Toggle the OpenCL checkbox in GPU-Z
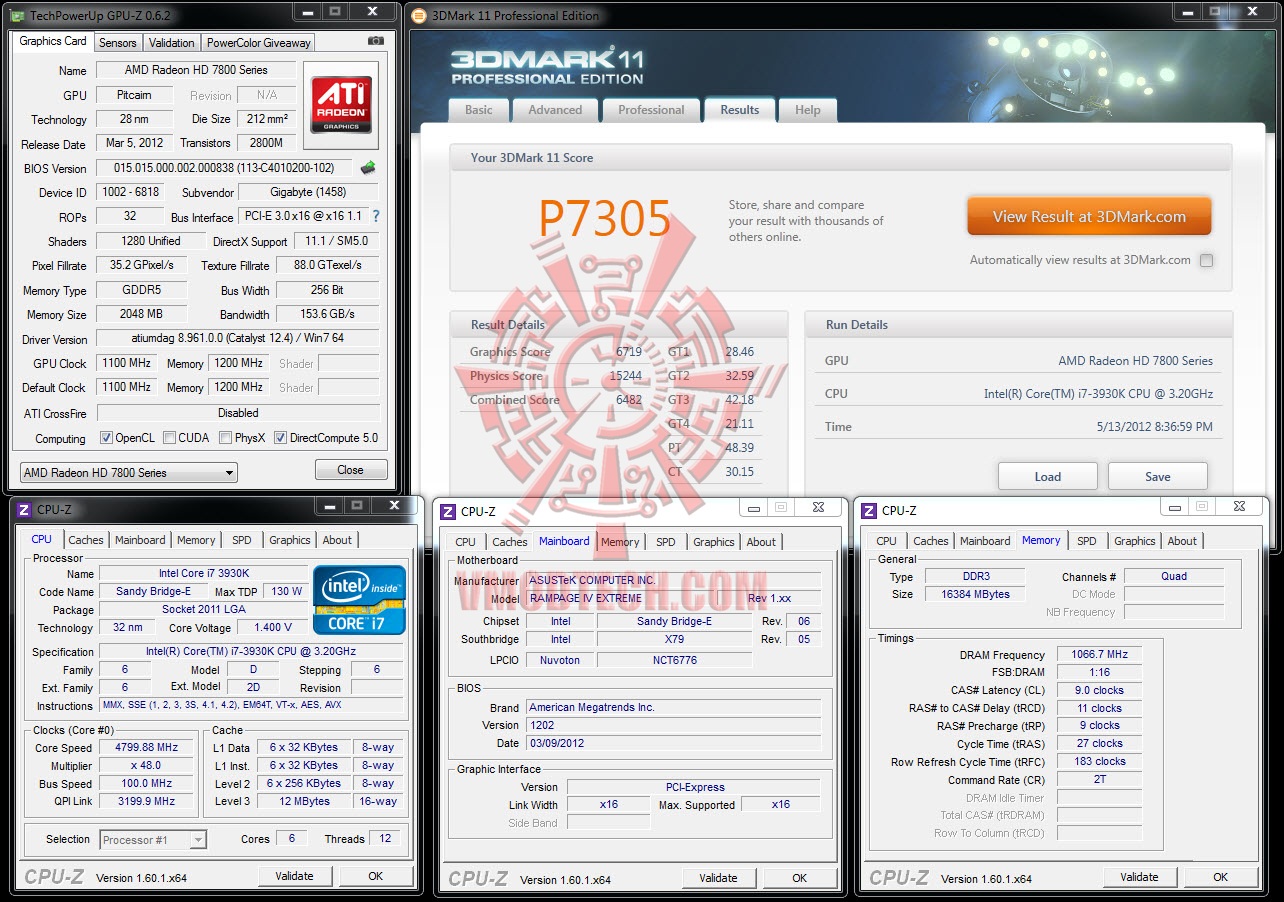1284x902 pixels. [x=106, y=438]
